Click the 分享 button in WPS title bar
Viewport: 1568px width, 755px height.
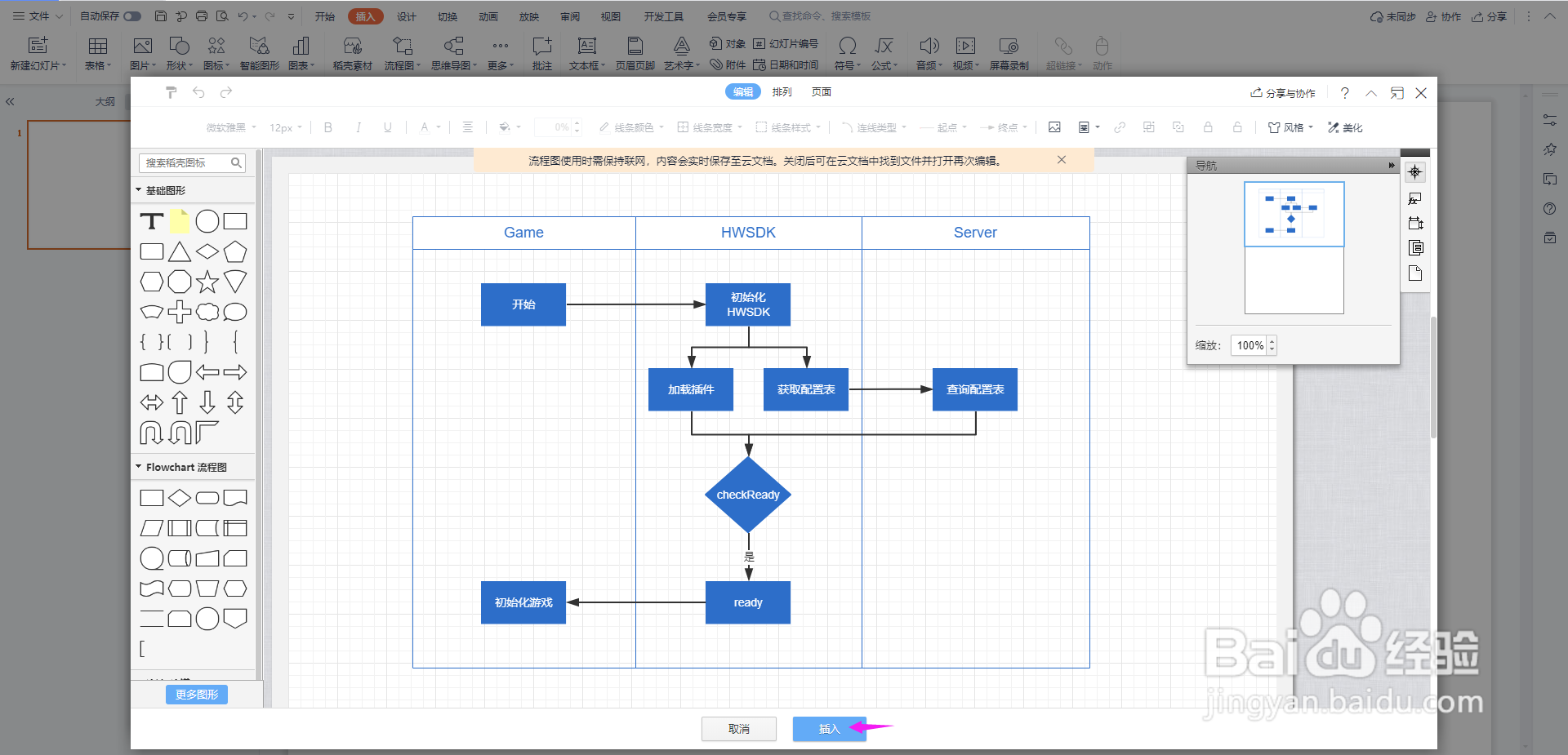[1490, 16]
